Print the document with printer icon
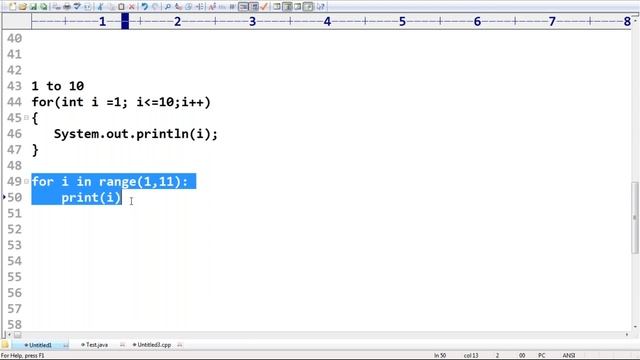640x360 pixels. pyautogui.click(x=67, y=7)
